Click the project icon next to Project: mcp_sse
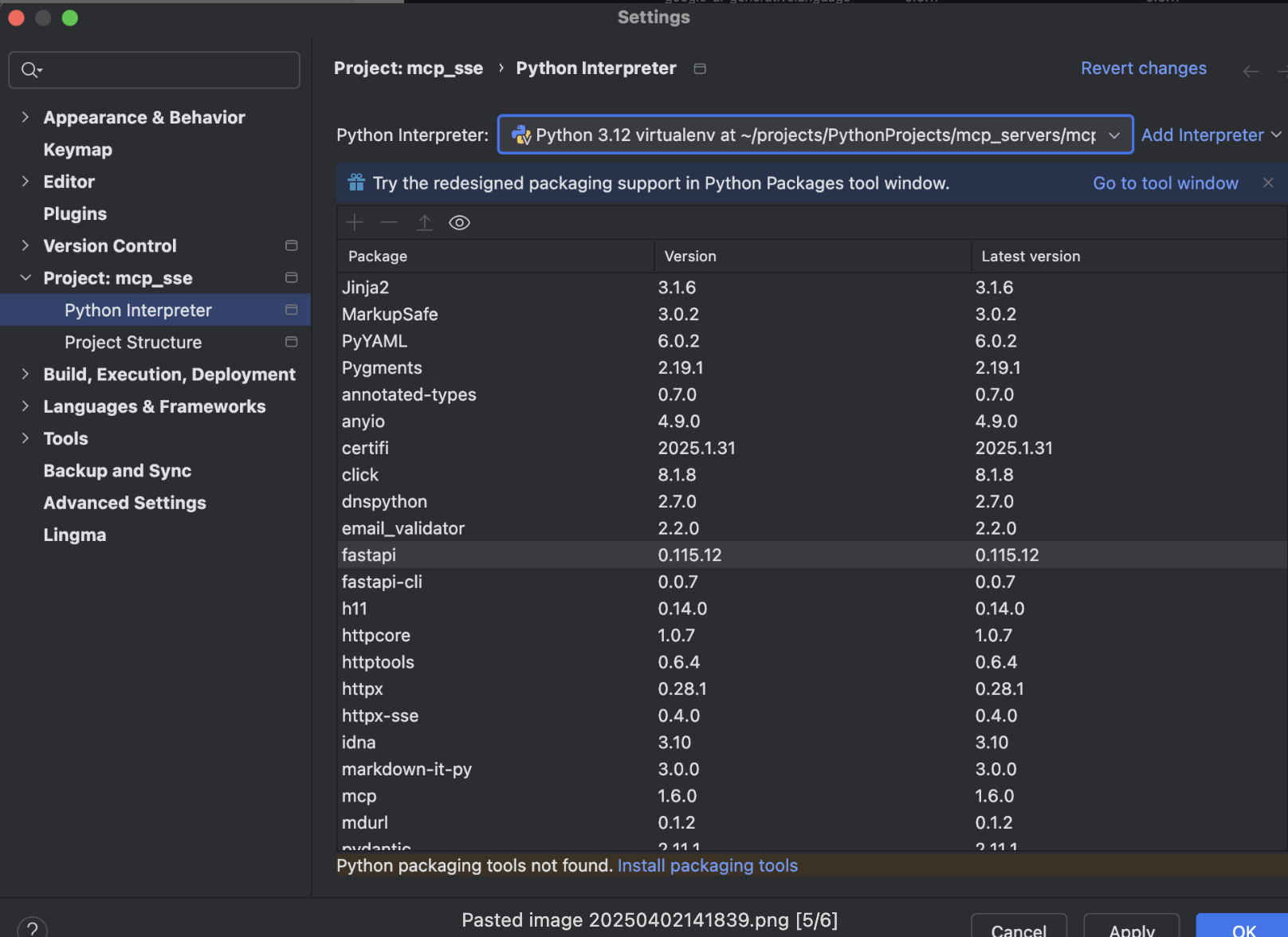The width and height of the screenshot is (1288, 937). (292, 277)
